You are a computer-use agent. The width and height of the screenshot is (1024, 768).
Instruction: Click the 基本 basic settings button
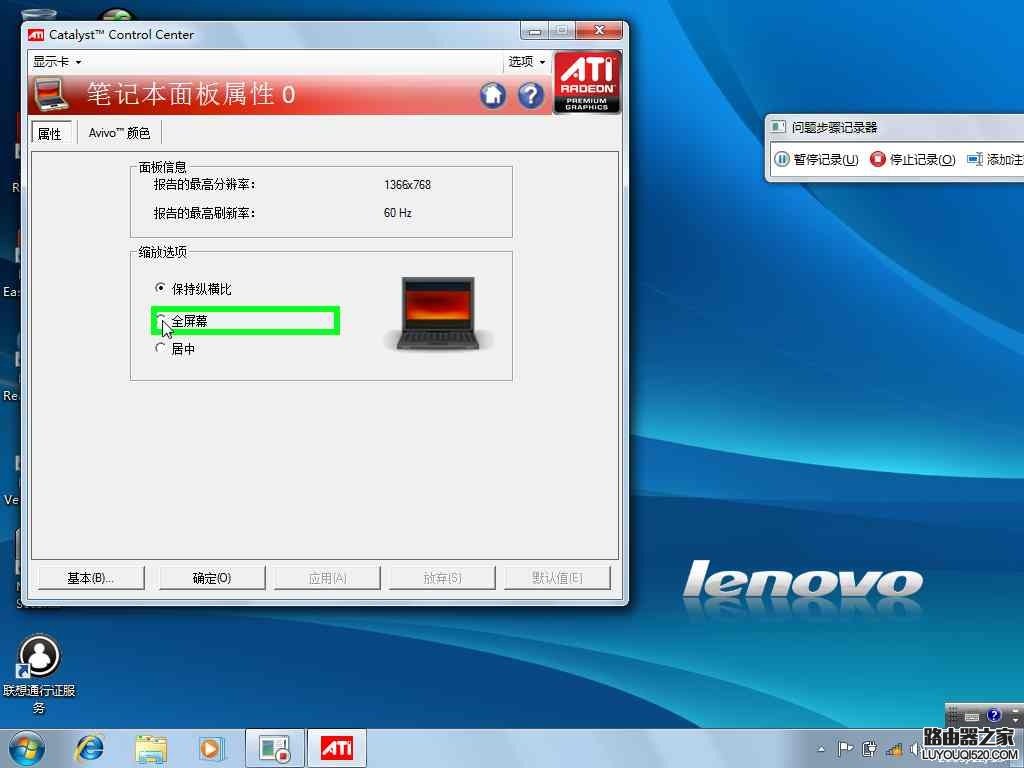[x=90, y=577]
